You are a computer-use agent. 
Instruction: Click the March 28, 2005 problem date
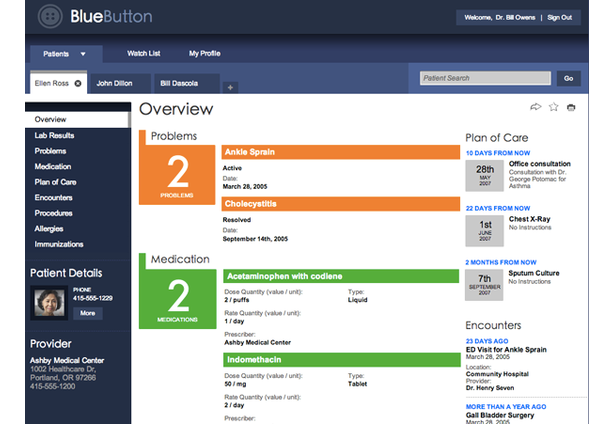245,187
